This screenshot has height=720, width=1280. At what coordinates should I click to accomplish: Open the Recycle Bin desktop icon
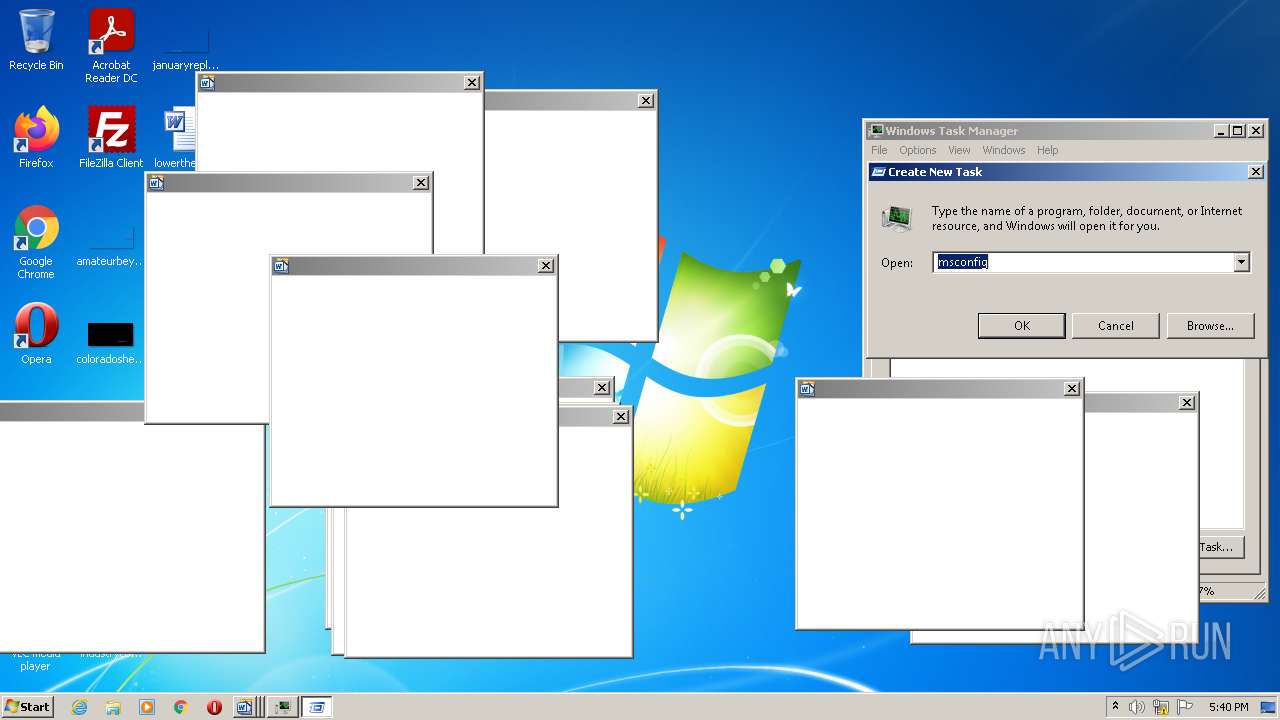(36, 40)
